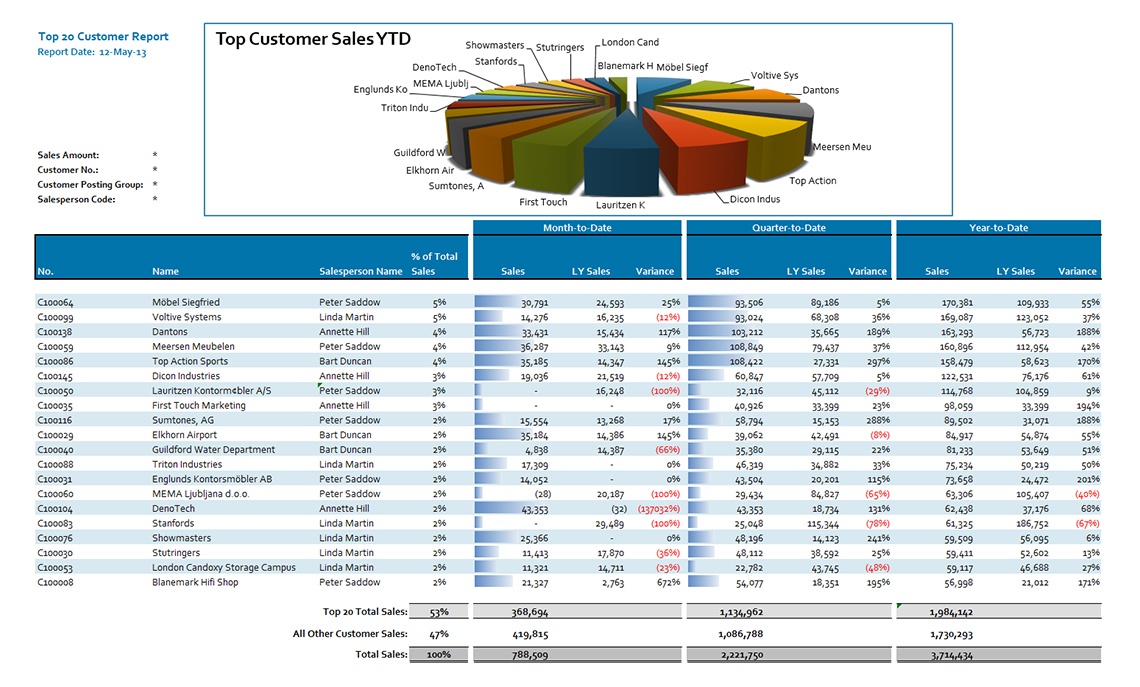The image size is (1140, 687).
Task: Click the Top Customer Sales YTD chart title
Action: [x=313, y=39]
